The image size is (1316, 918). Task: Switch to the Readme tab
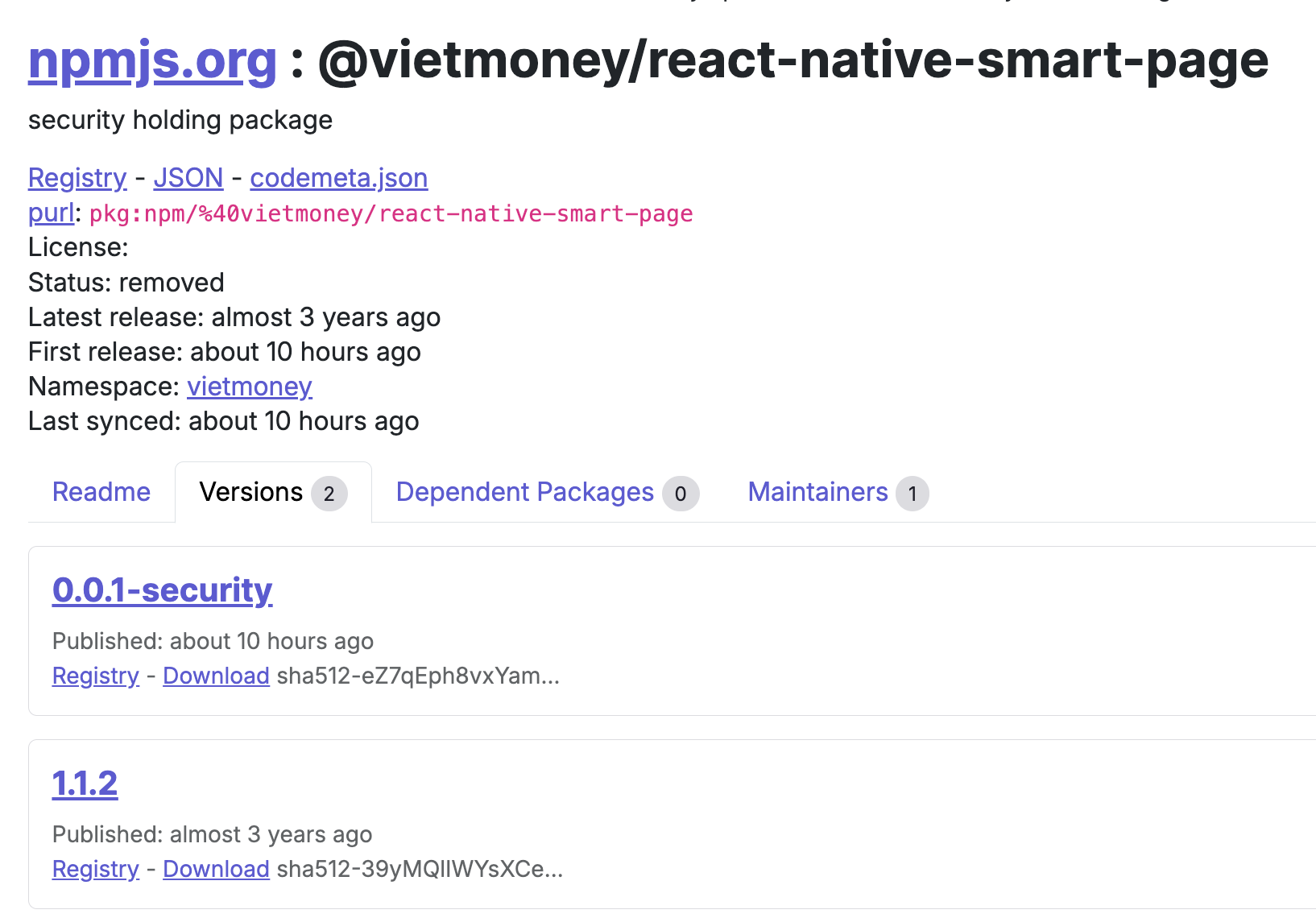pyautogui.click(x=101, y=492)
